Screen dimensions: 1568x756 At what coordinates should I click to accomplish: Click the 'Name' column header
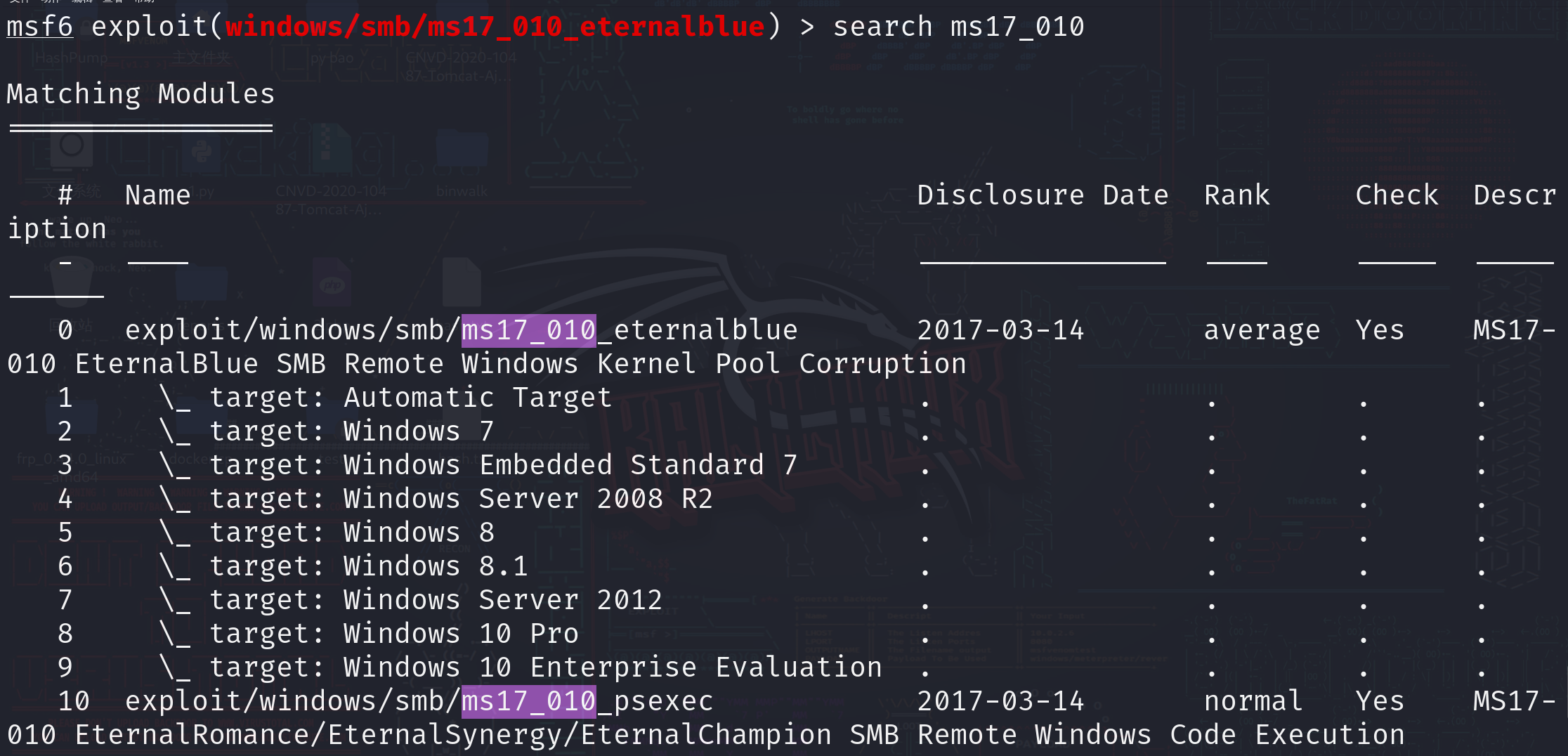coord(158,195)
